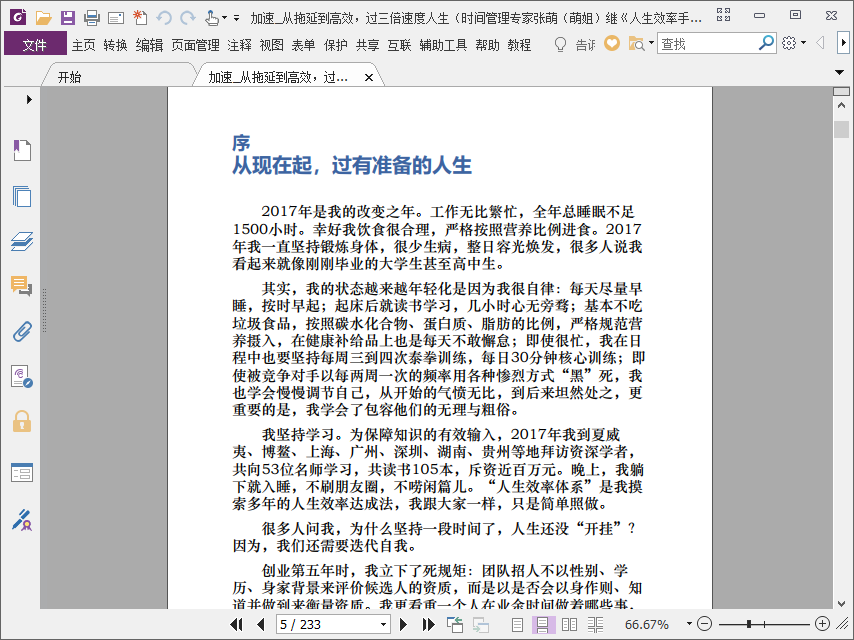854x640 pixels.
Task: Open the Digital Signatures panel icon
Action: 22,376
